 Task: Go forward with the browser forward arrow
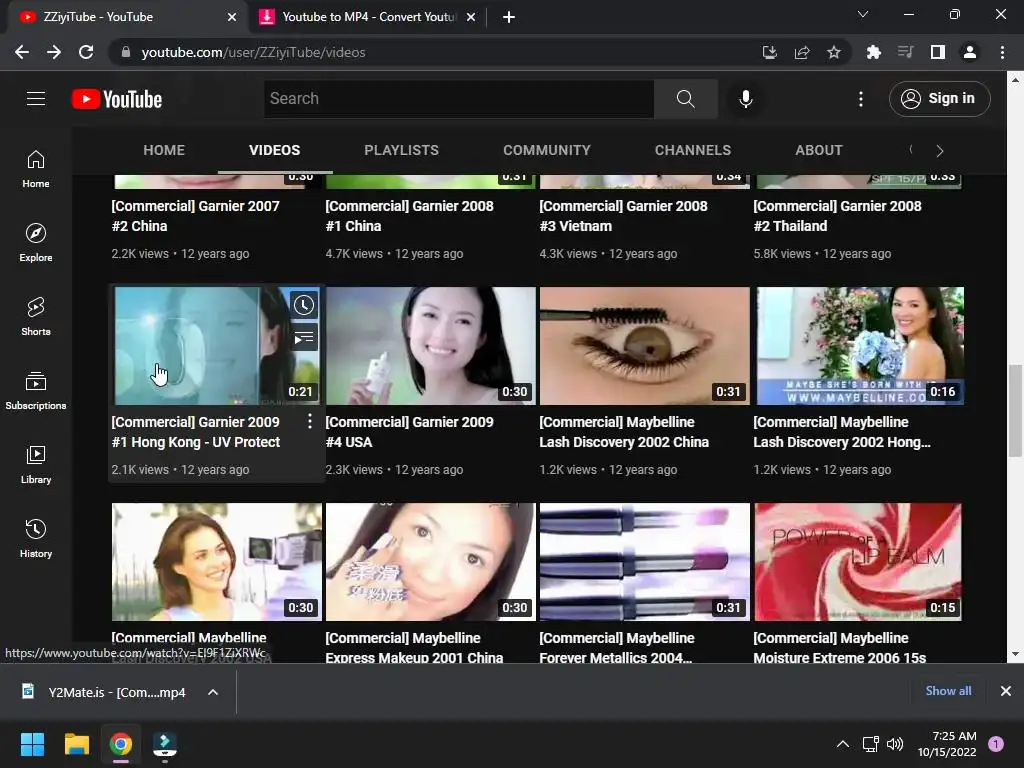[54, 52]
